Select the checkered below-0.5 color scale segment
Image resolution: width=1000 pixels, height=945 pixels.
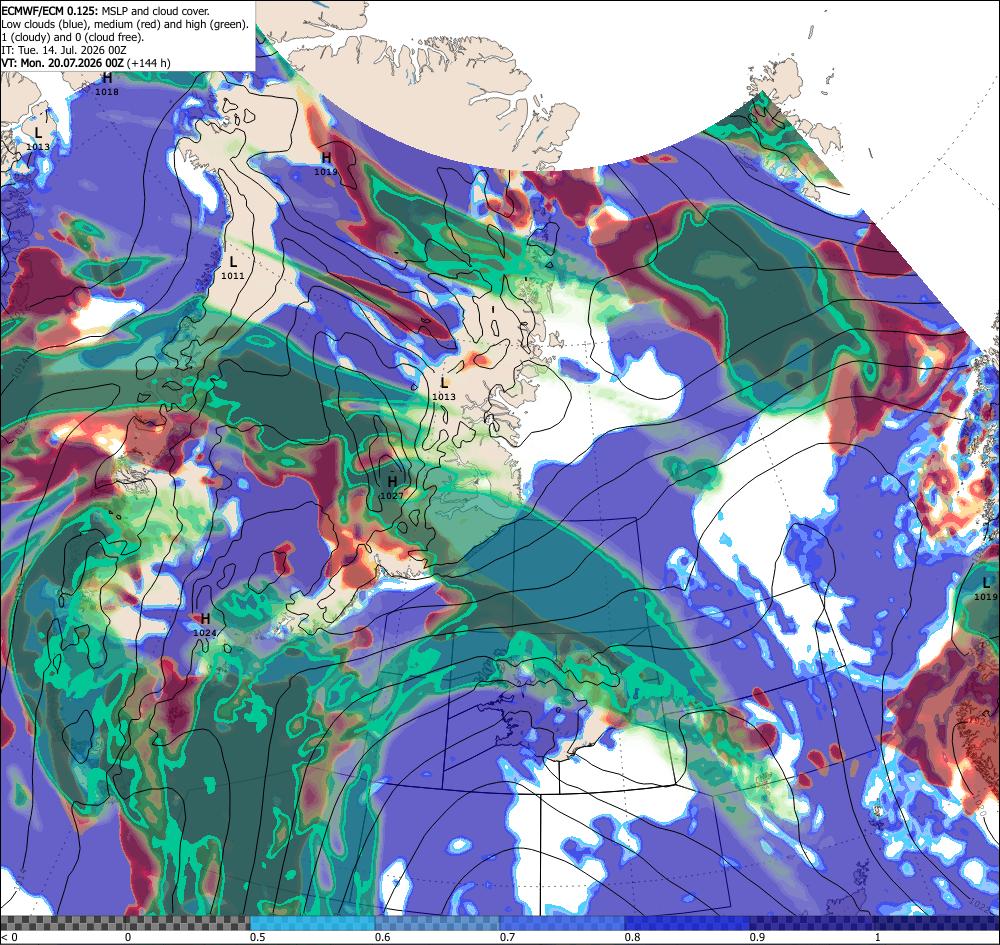click(125, 923)
